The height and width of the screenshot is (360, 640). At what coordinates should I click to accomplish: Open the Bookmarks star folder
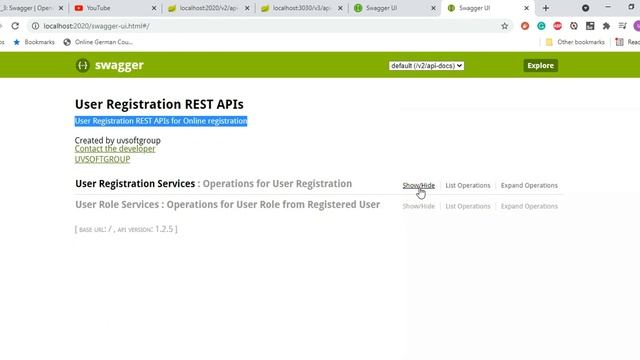pos(34,42)
